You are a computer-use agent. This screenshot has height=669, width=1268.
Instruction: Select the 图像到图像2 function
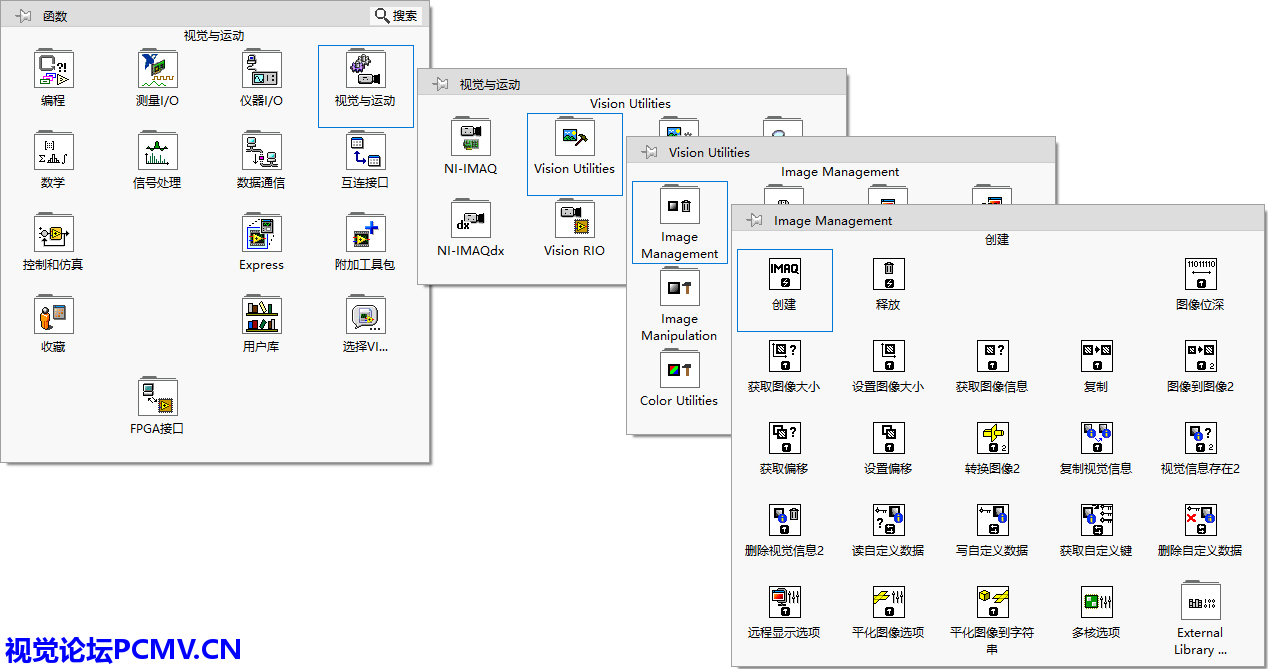click(1200, 356)
